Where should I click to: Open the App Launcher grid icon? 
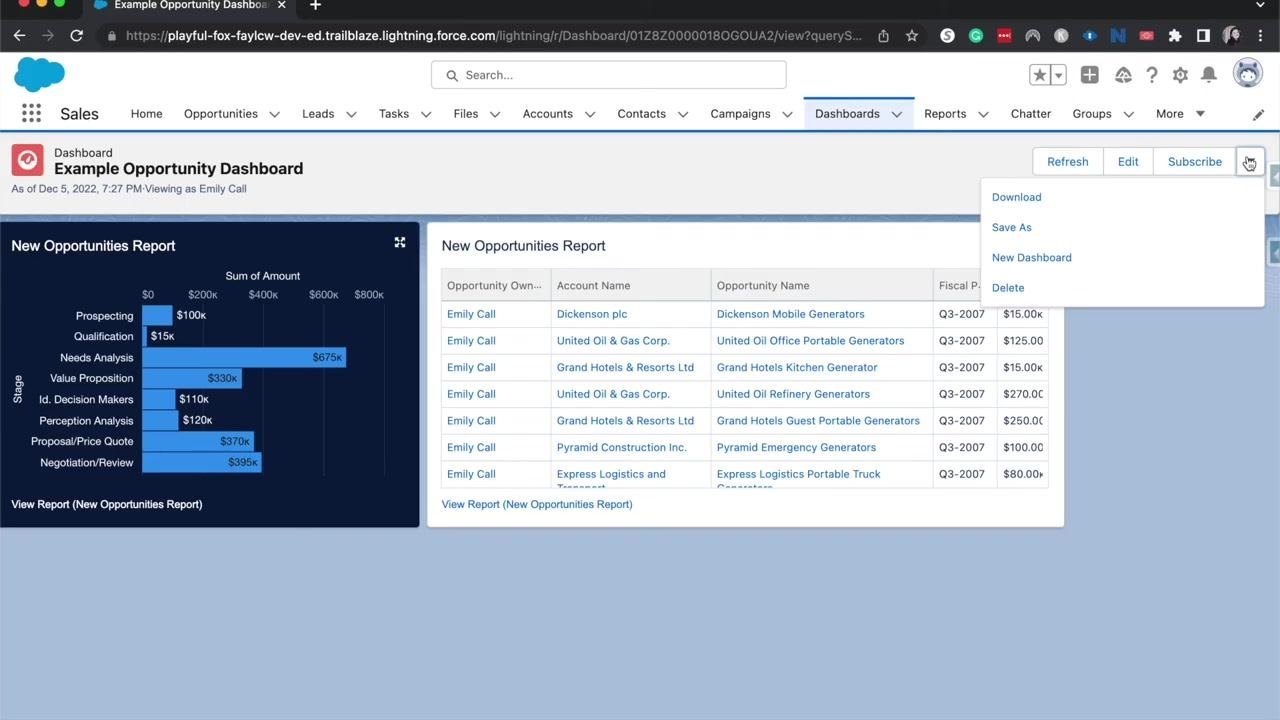pos(31,114)
